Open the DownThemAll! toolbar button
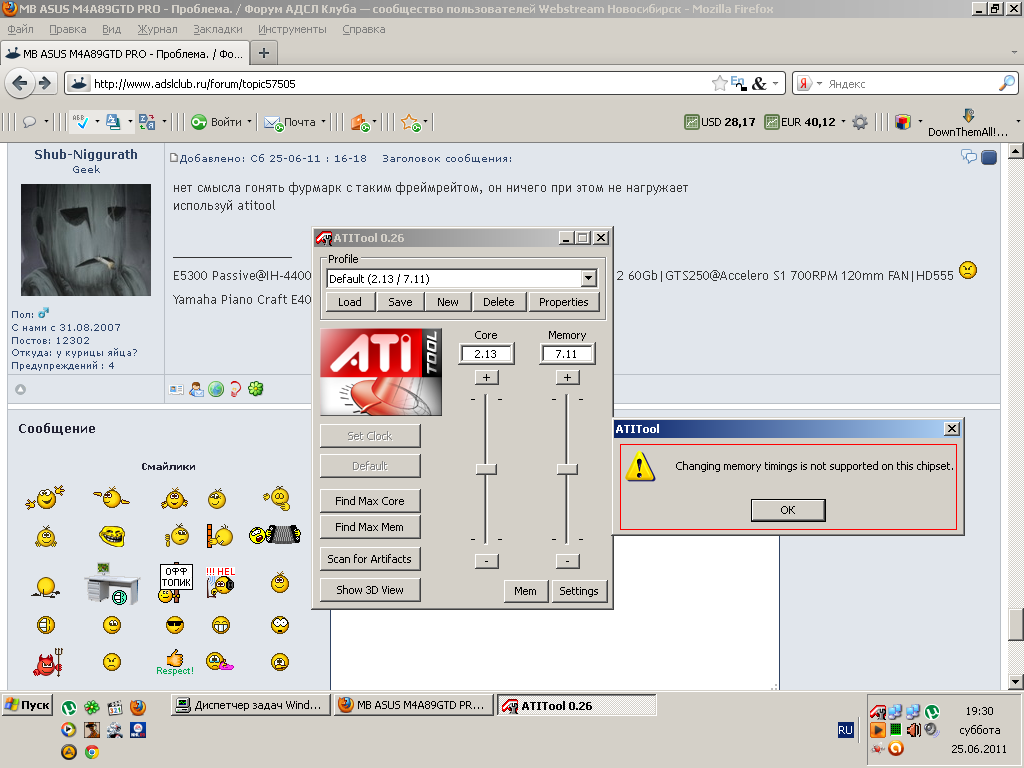 [968, 123]
